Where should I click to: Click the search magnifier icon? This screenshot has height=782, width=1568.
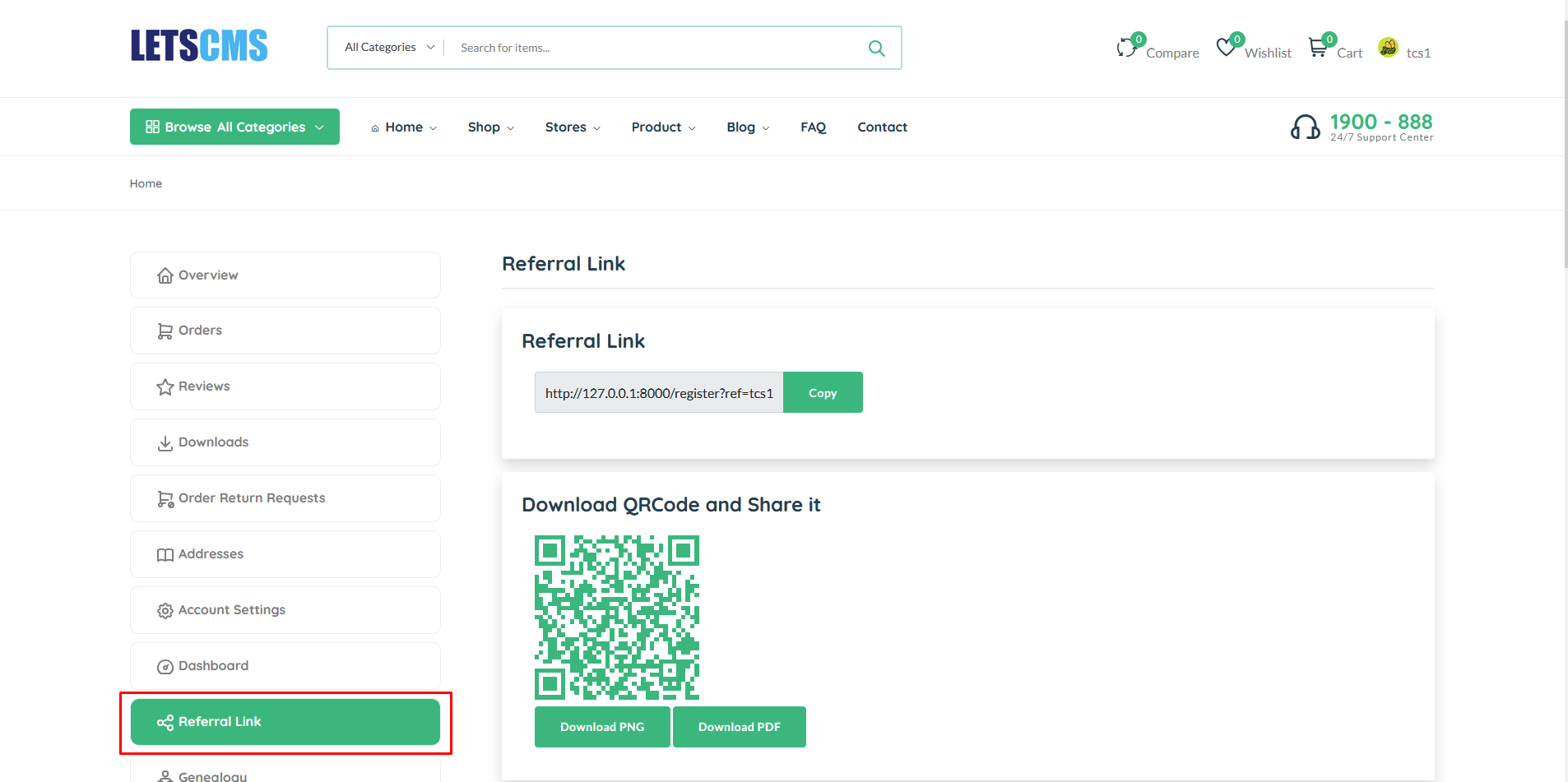[876, 48]
